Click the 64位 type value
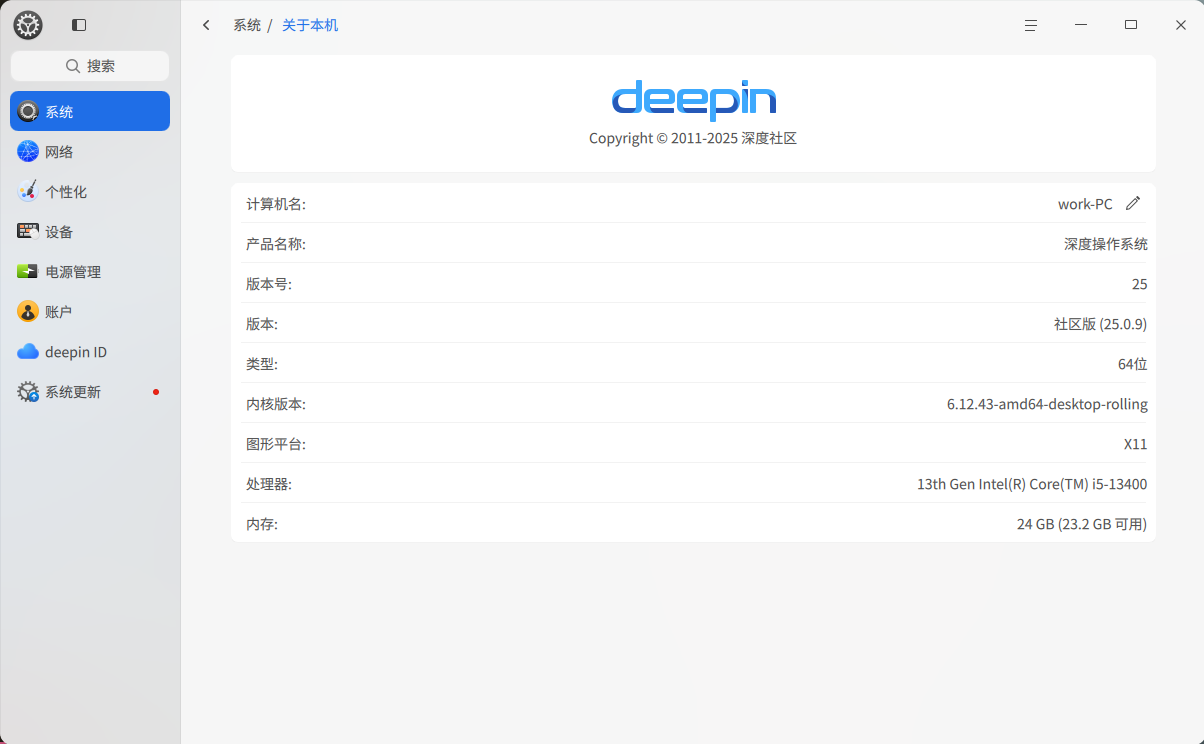The height and width of the screenshot is (744, 1204). 1133,364
